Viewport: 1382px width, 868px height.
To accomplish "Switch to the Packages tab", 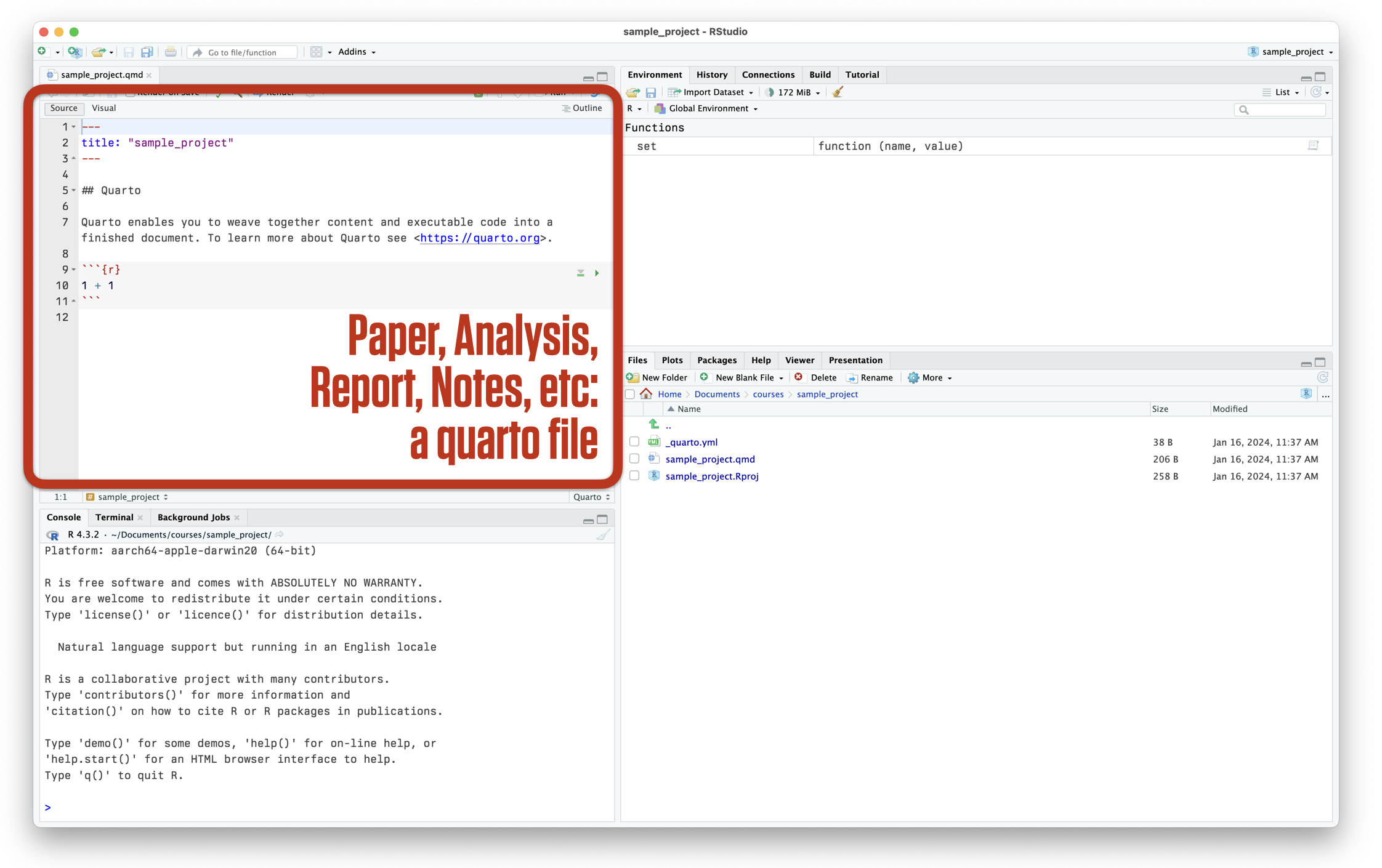I will point(717,360).
